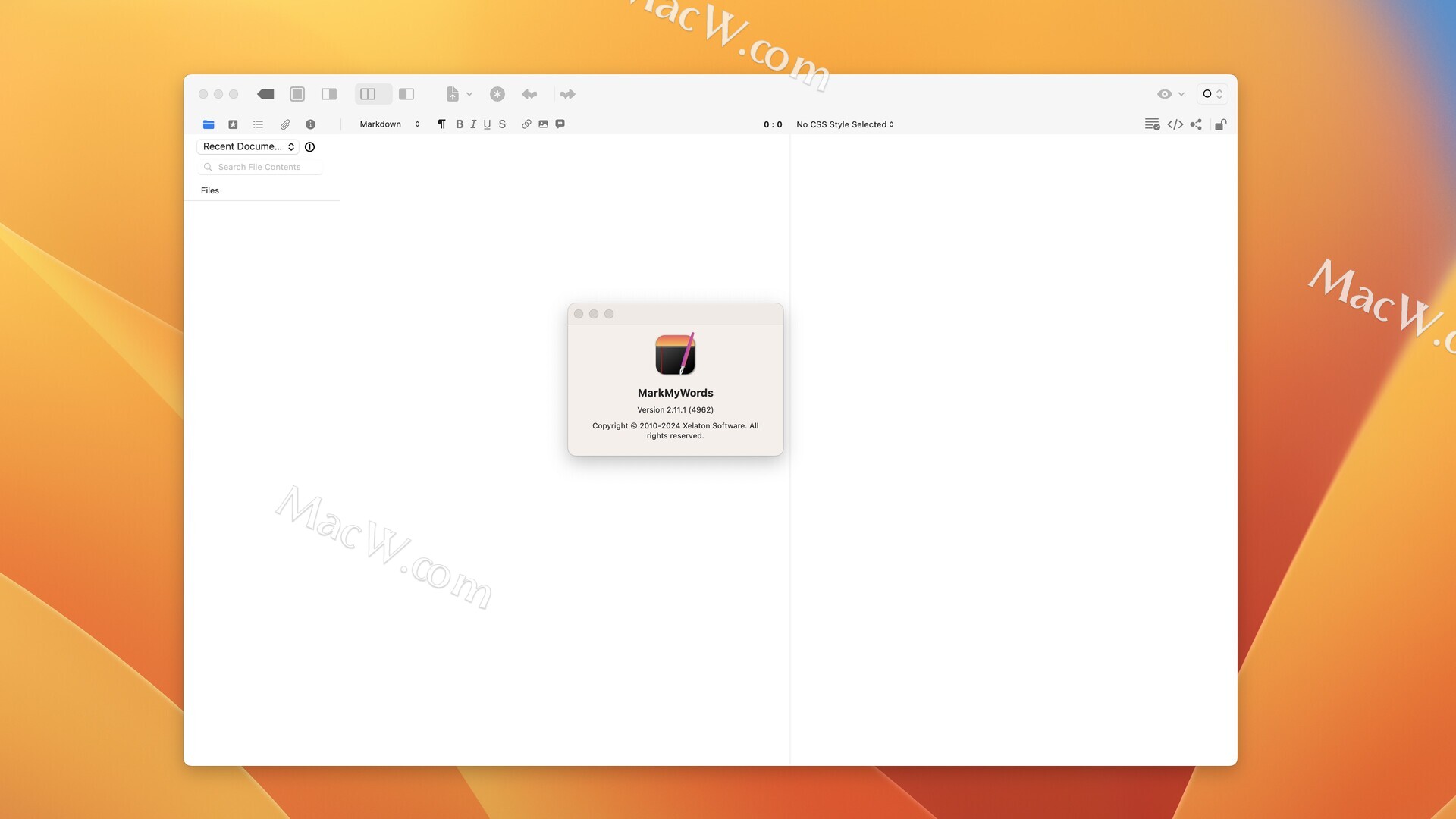Click the share icon
The width and height of the screenshot is (1456, 819).
click(x=1196, y=124)
